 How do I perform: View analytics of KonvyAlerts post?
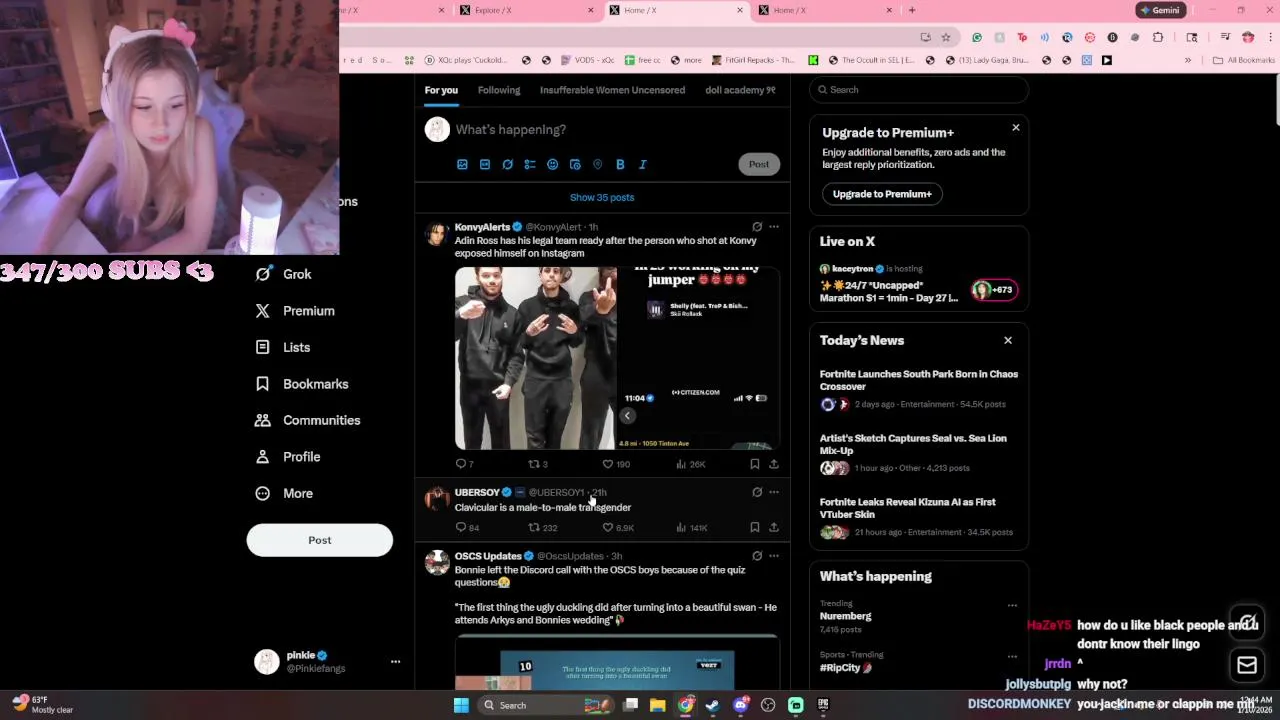coord(691,464)
